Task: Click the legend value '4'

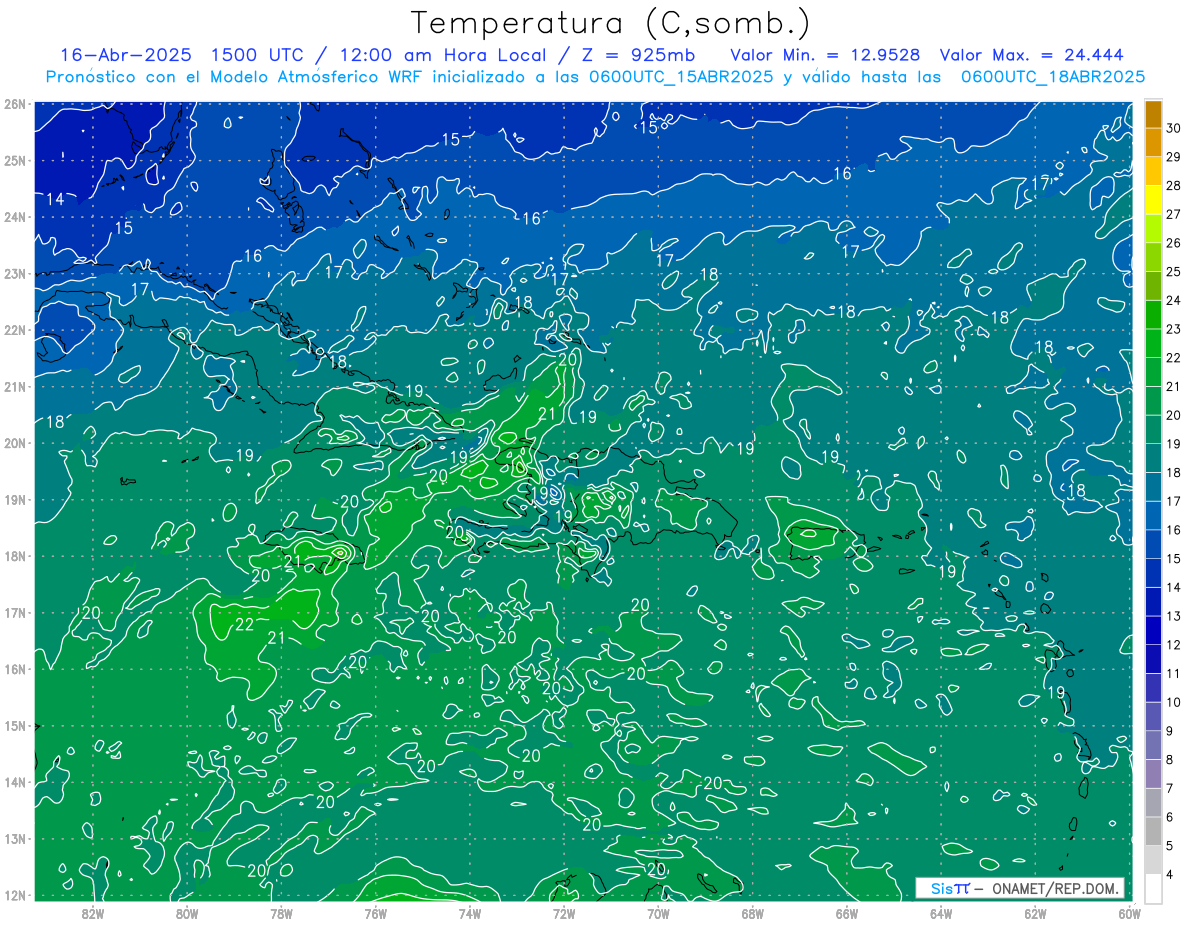Action: tap(1170, 874)
